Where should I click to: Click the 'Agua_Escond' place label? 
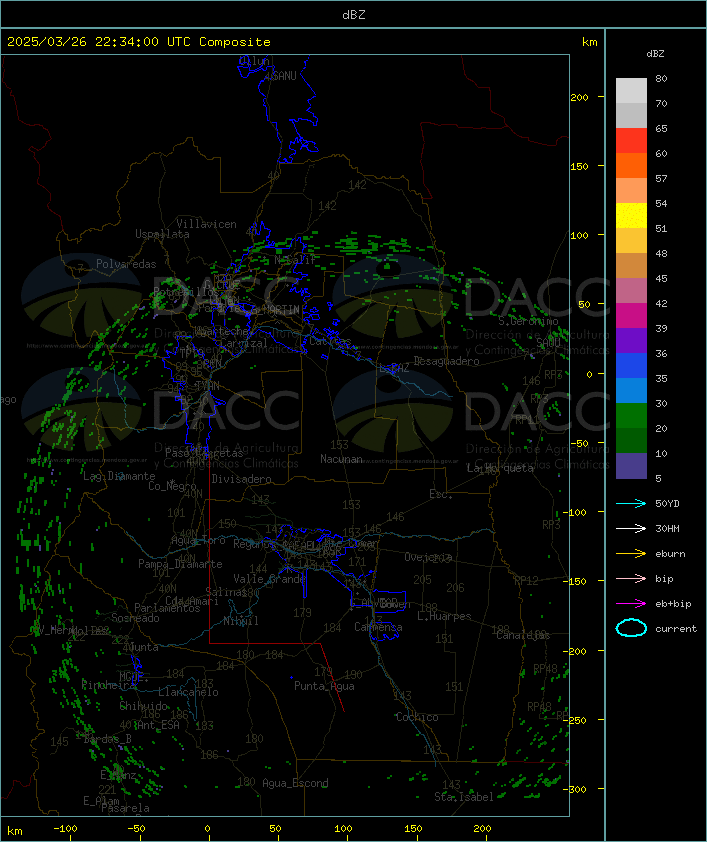(x=295, y=783)
